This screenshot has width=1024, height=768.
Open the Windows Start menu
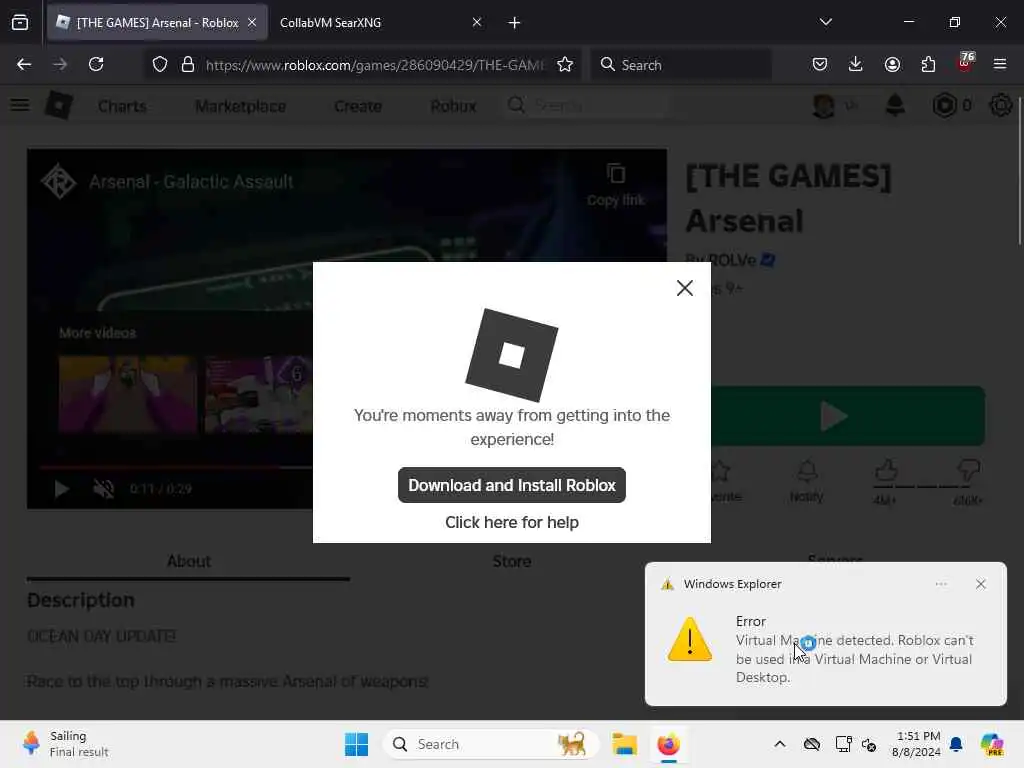pyautogui.click(x=356, y=744)
